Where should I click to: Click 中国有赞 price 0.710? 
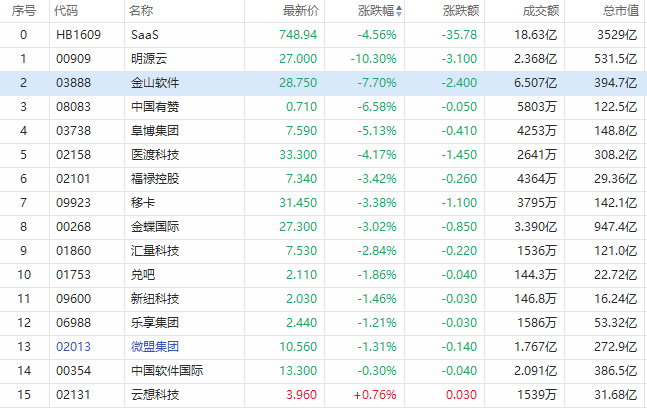[302, 106]
